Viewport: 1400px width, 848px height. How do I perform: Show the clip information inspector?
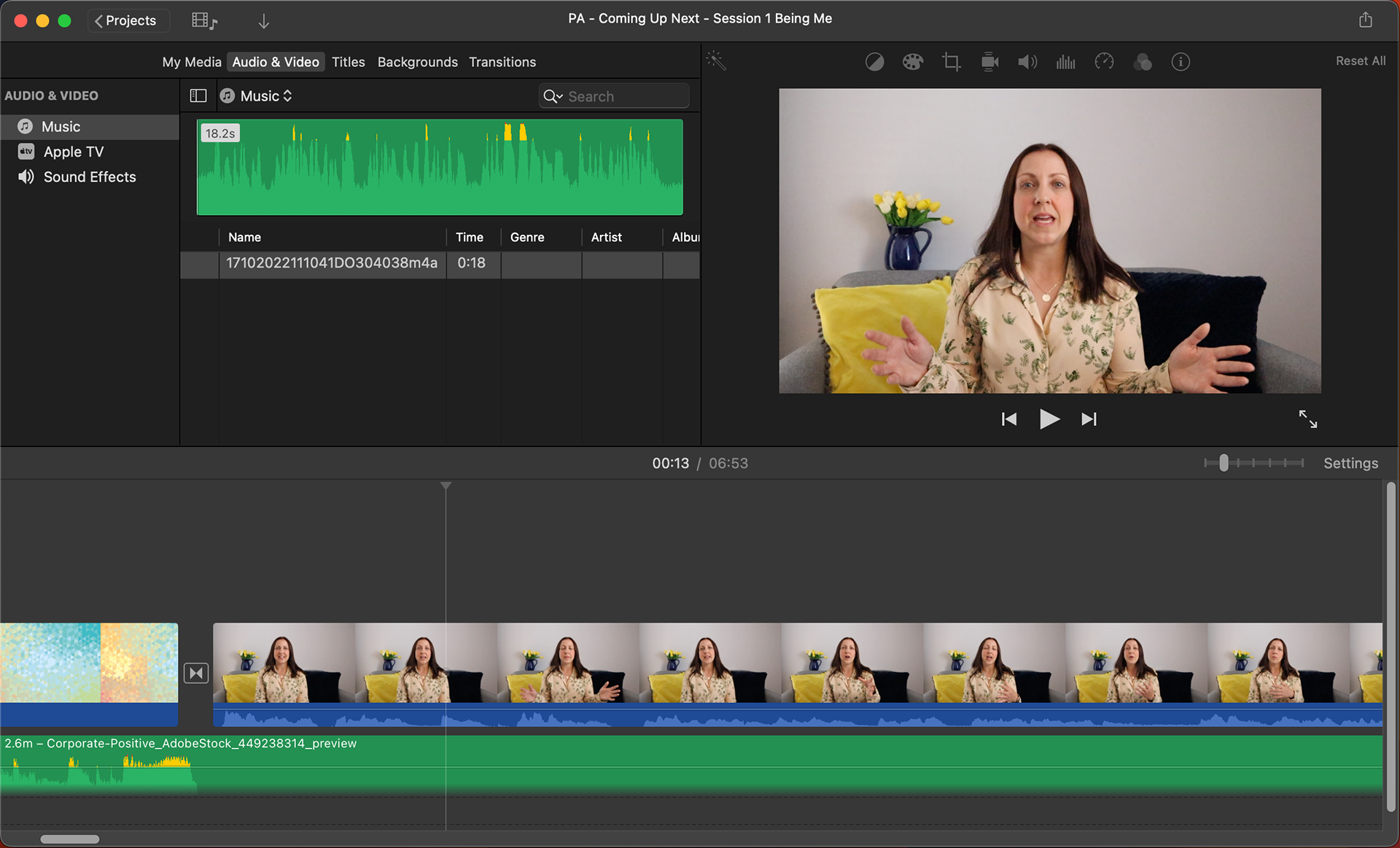[1181, 62]
